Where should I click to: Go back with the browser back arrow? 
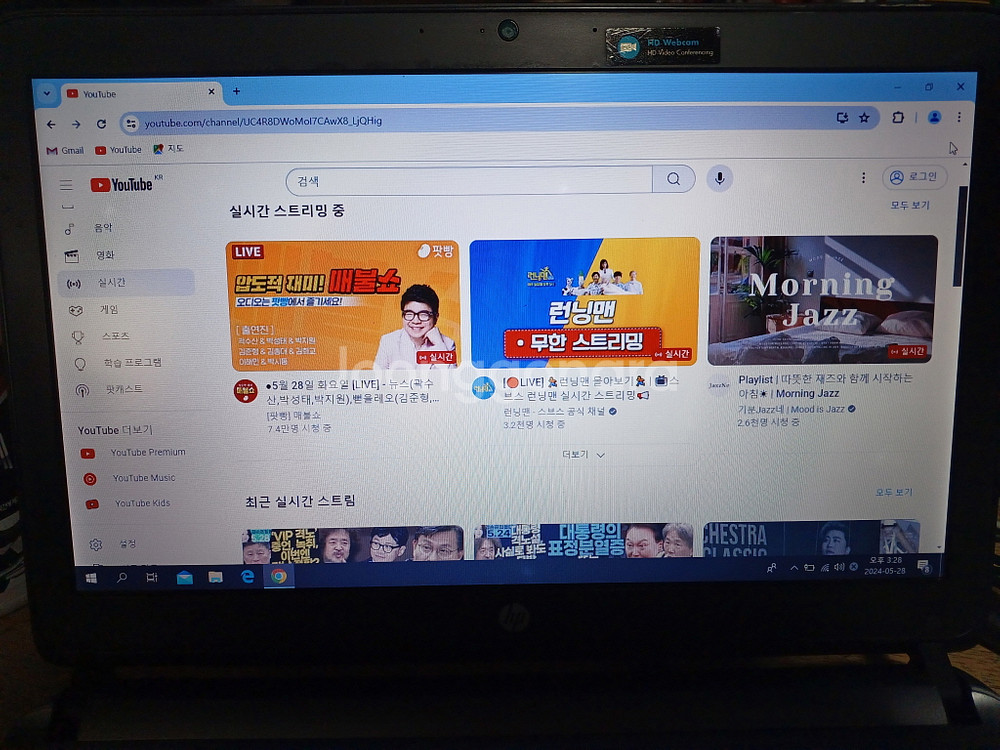click(x=51, y=124)
